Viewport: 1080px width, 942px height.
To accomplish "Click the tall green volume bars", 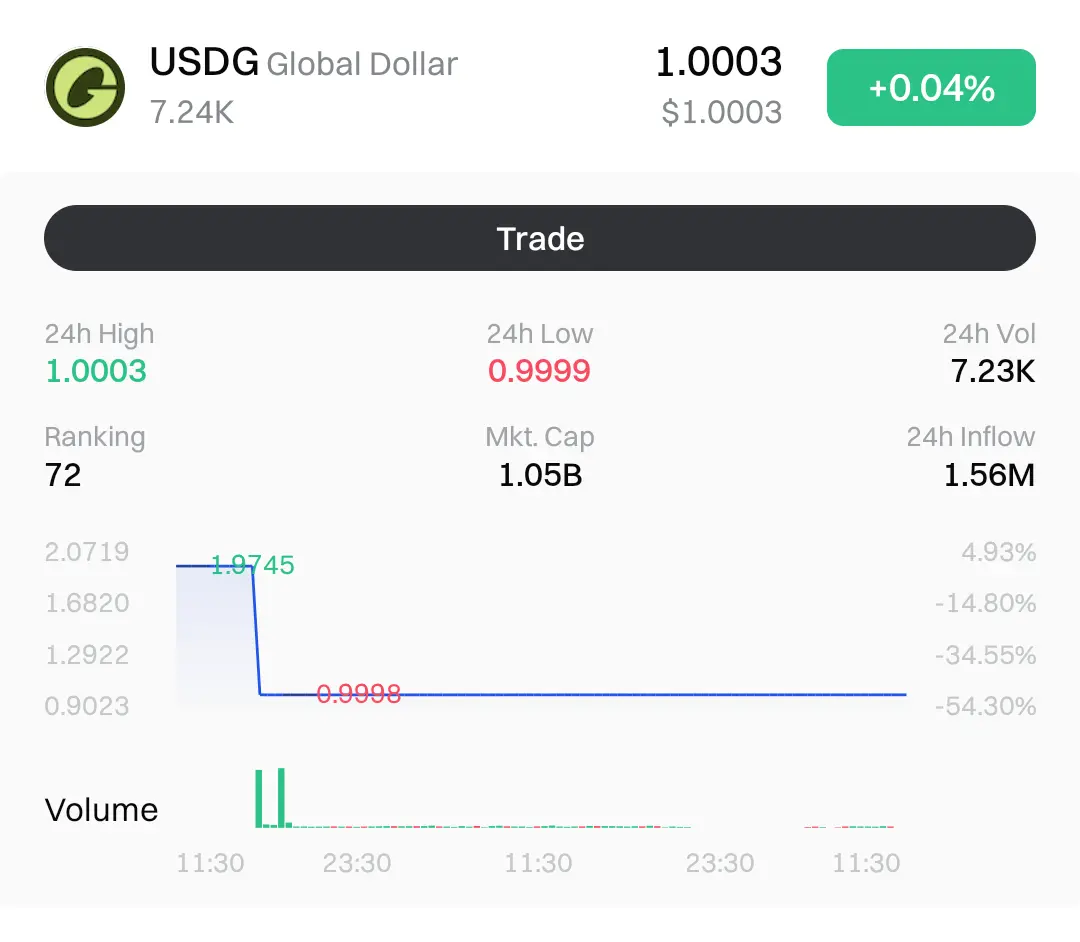I will pos(270,798).
